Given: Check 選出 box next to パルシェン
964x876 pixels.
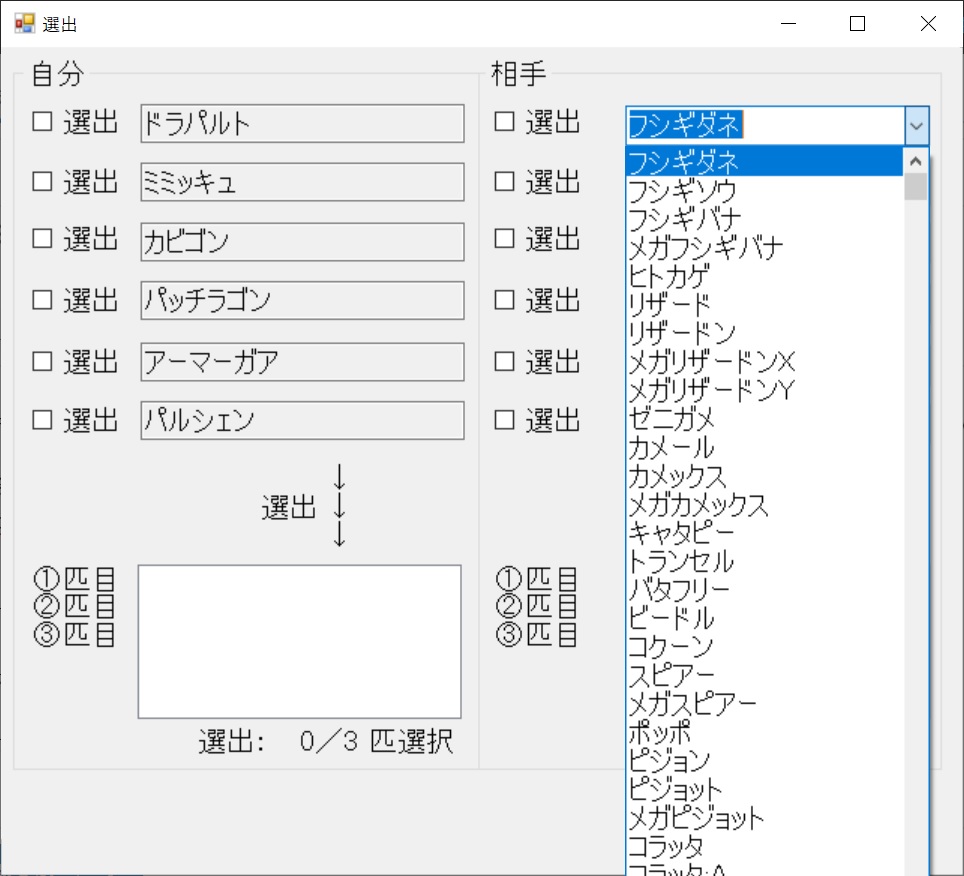Looking at the screenshot, I should (x=42, y=420).
